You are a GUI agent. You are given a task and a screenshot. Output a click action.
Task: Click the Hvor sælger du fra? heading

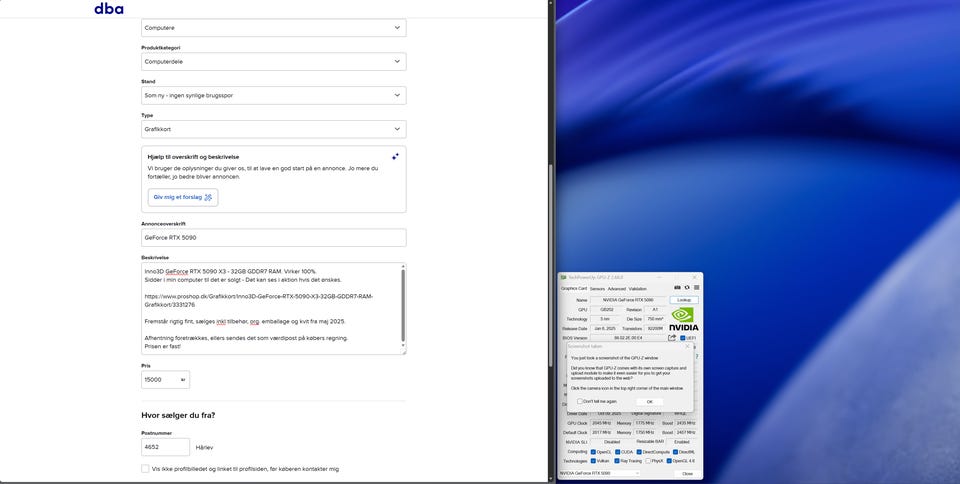[178, 415]
